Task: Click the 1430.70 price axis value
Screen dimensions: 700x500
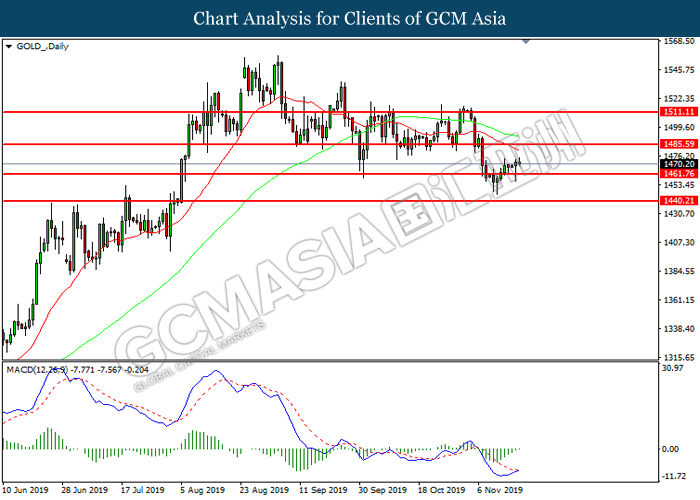Action: point(679,214)
